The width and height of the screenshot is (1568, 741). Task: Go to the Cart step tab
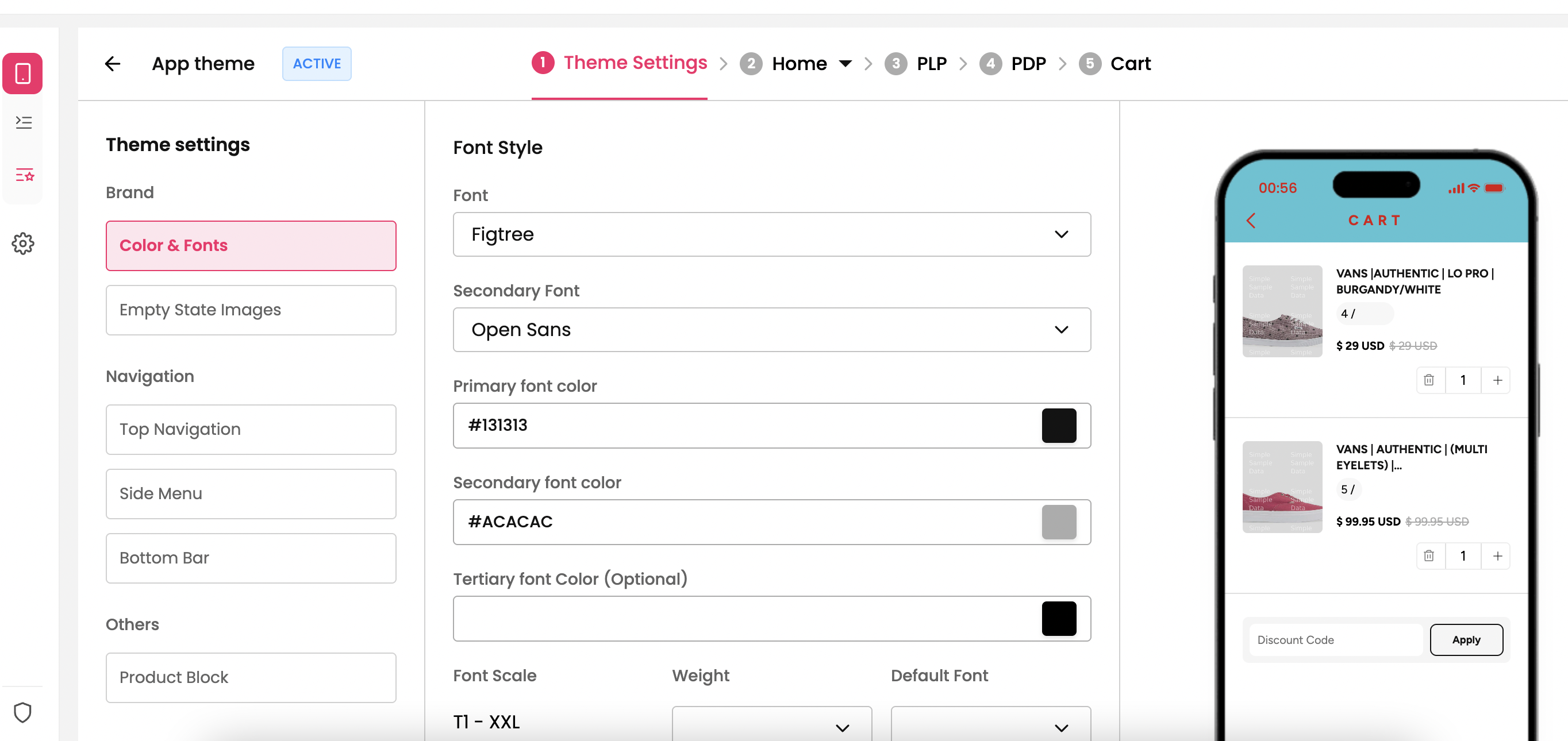pos(1130,63)
